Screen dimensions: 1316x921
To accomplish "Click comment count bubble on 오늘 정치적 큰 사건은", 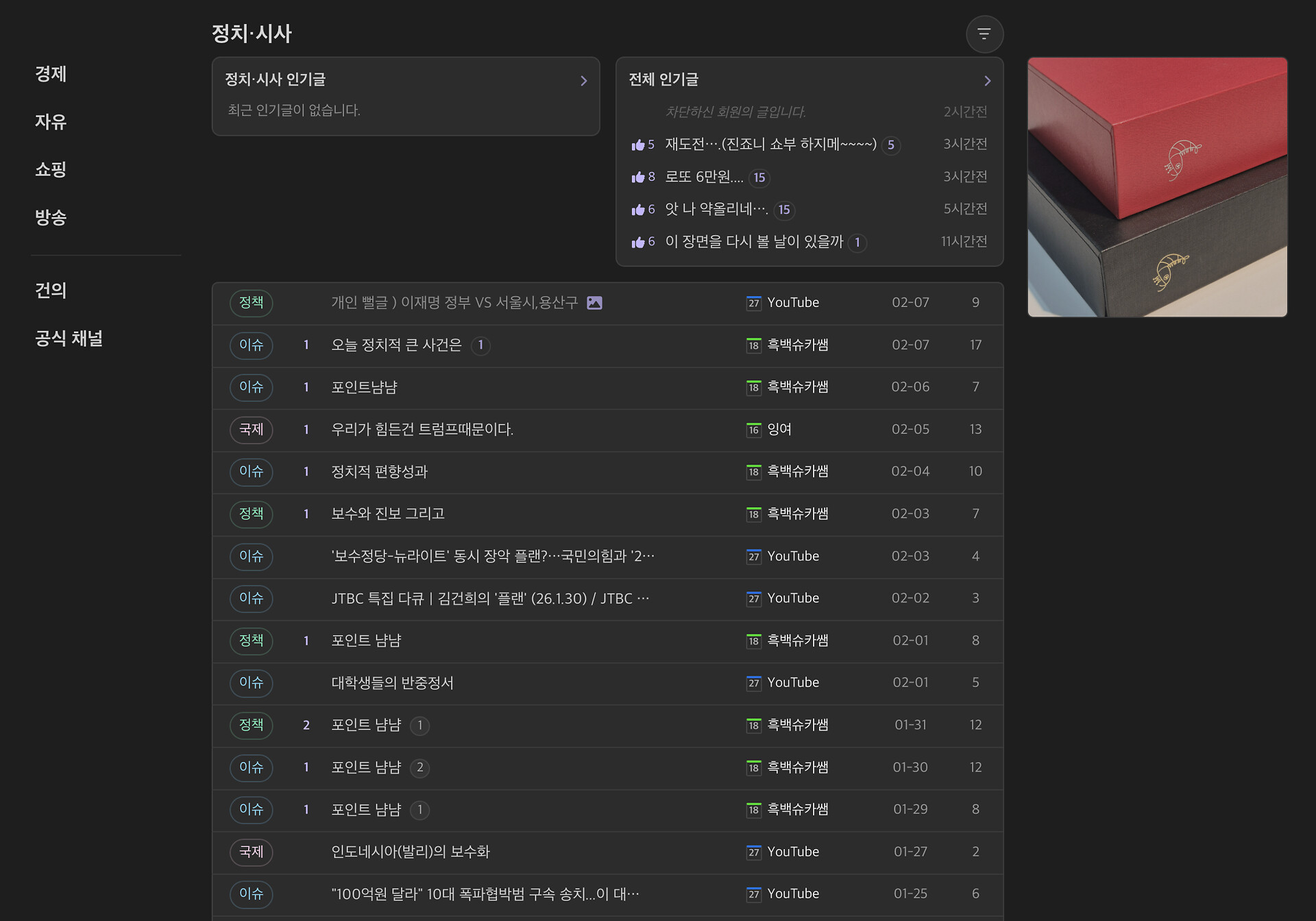I will [x=480, y=345].
